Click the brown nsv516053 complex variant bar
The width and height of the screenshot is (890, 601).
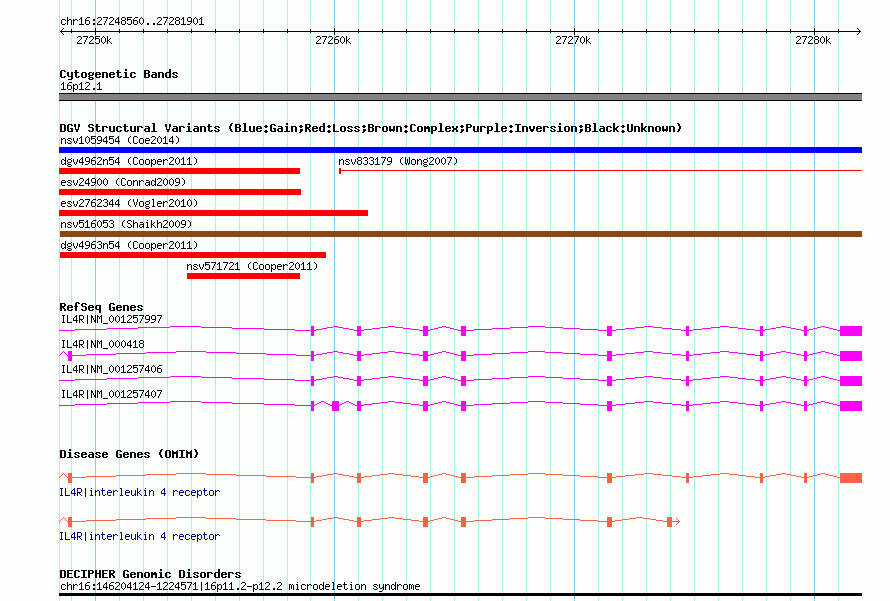coord(460,234)
